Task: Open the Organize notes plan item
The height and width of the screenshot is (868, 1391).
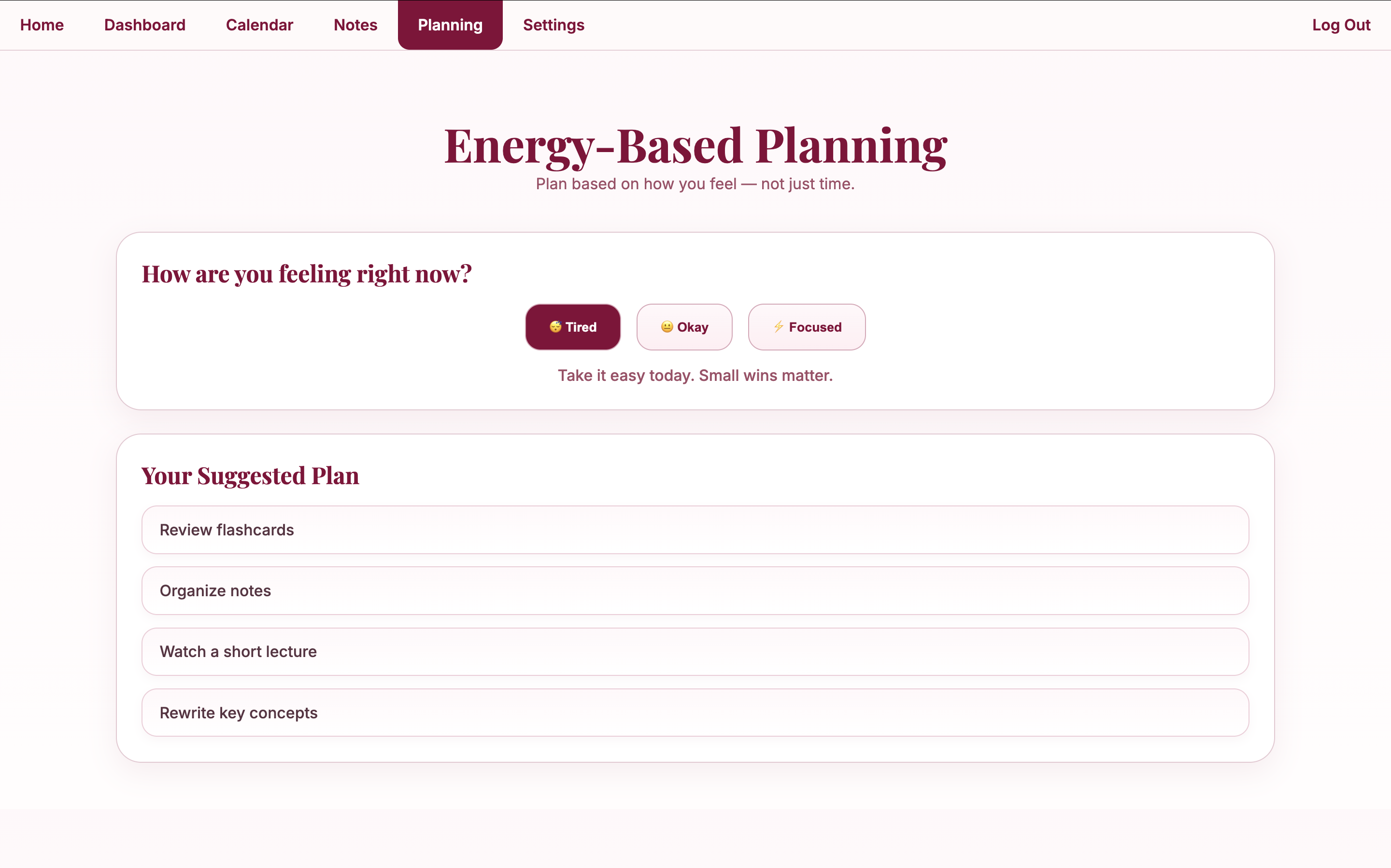Action: pos(695,590)
